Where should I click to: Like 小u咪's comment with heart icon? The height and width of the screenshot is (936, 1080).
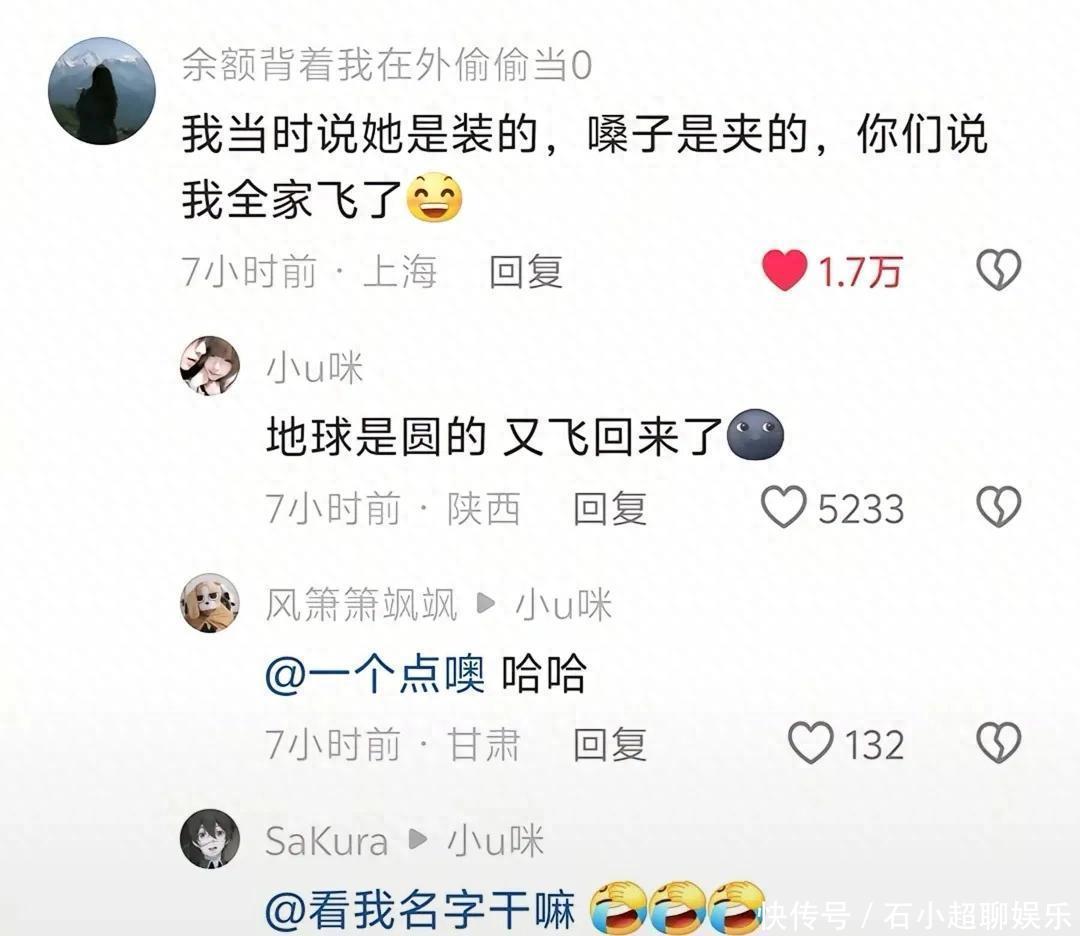(x=783, y=507)
